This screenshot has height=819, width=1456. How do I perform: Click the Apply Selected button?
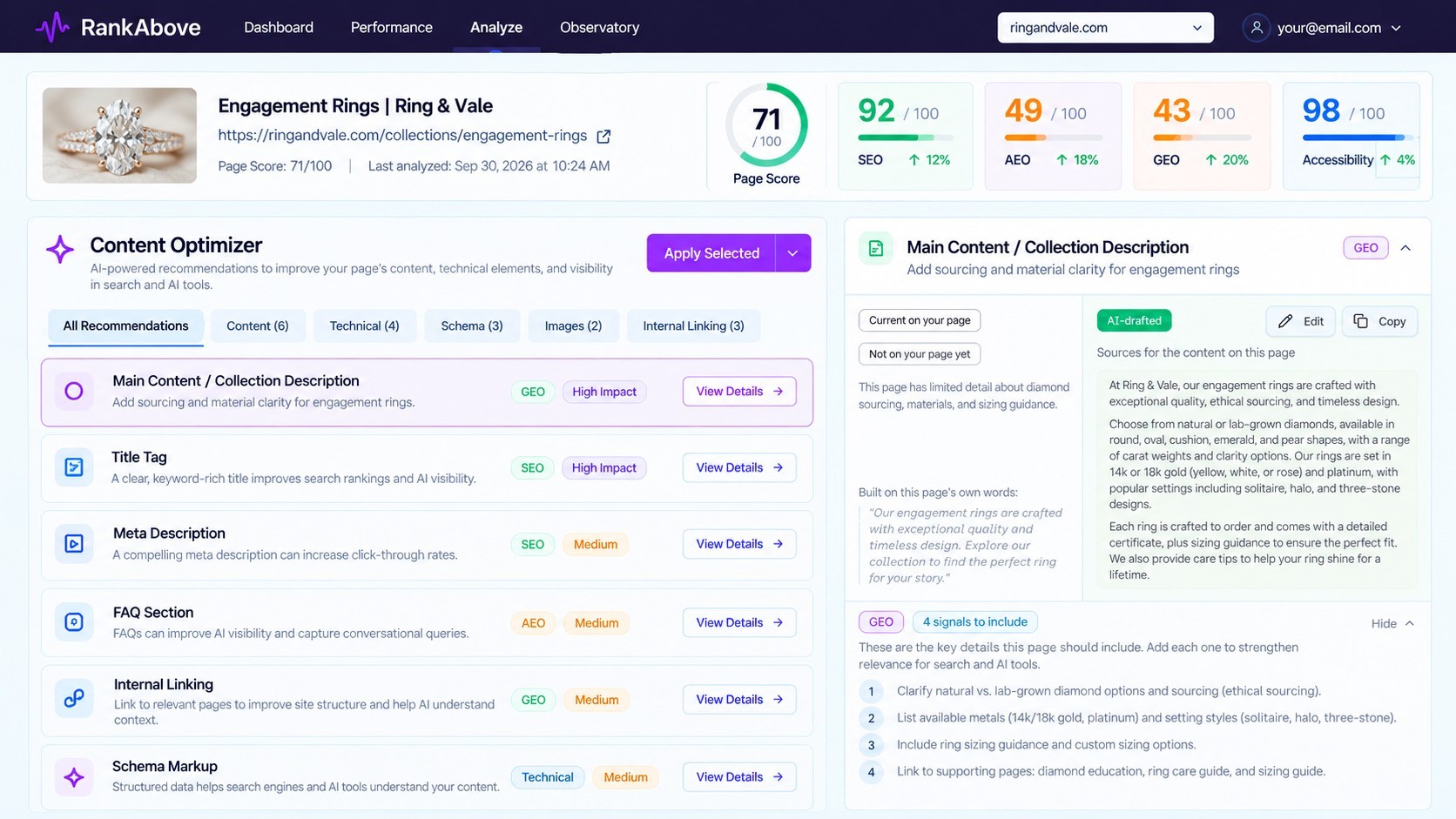(711, 253)
